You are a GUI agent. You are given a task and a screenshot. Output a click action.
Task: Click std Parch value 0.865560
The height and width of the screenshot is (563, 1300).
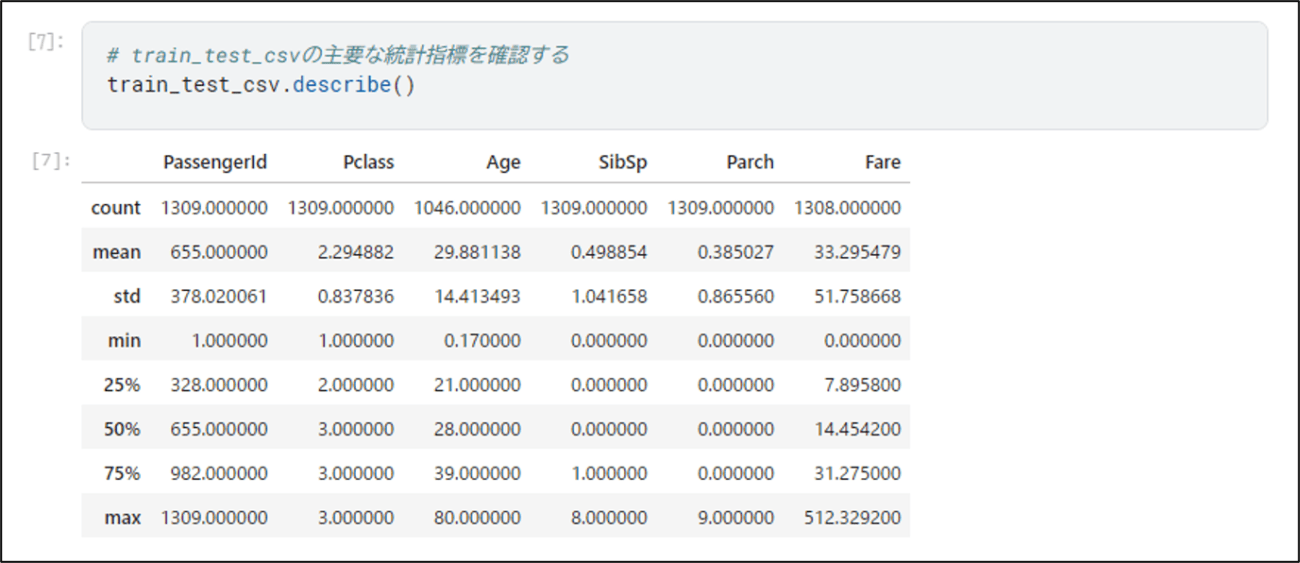pyautogui.click(x=736, y=296)
